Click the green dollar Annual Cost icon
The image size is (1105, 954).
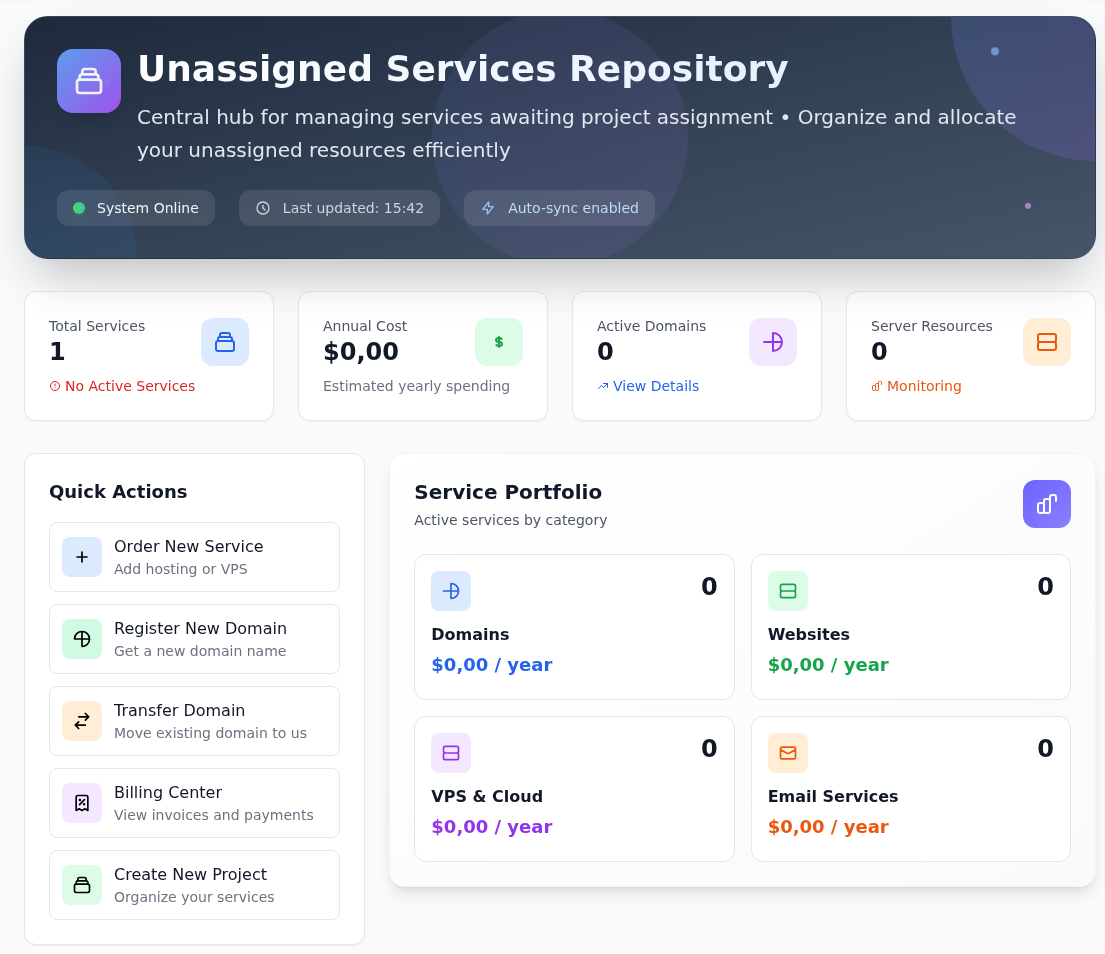coord(499,342)
